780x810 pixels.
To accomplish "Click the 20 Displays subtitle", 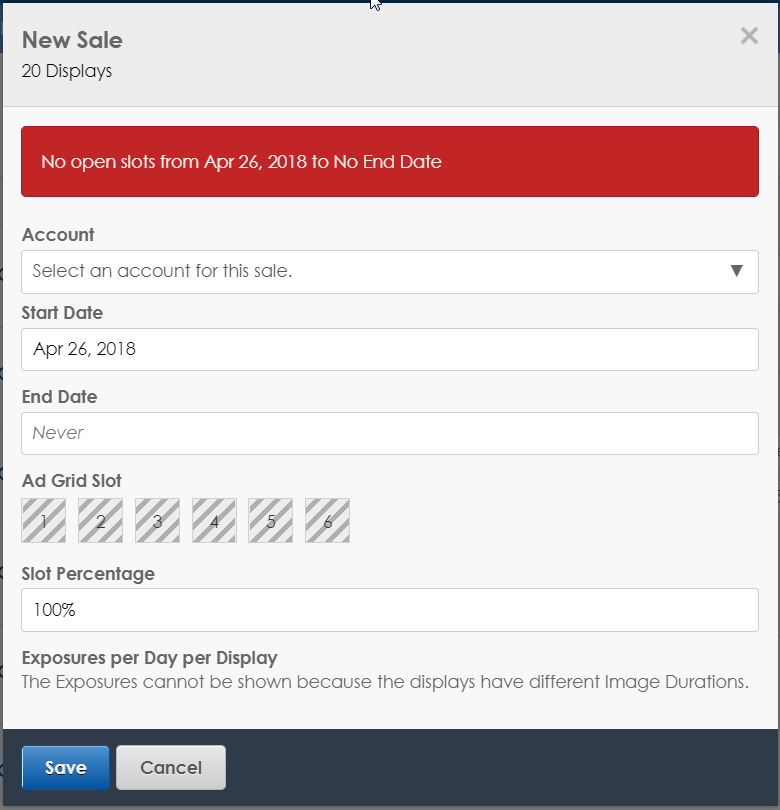I will coord(67,72).
